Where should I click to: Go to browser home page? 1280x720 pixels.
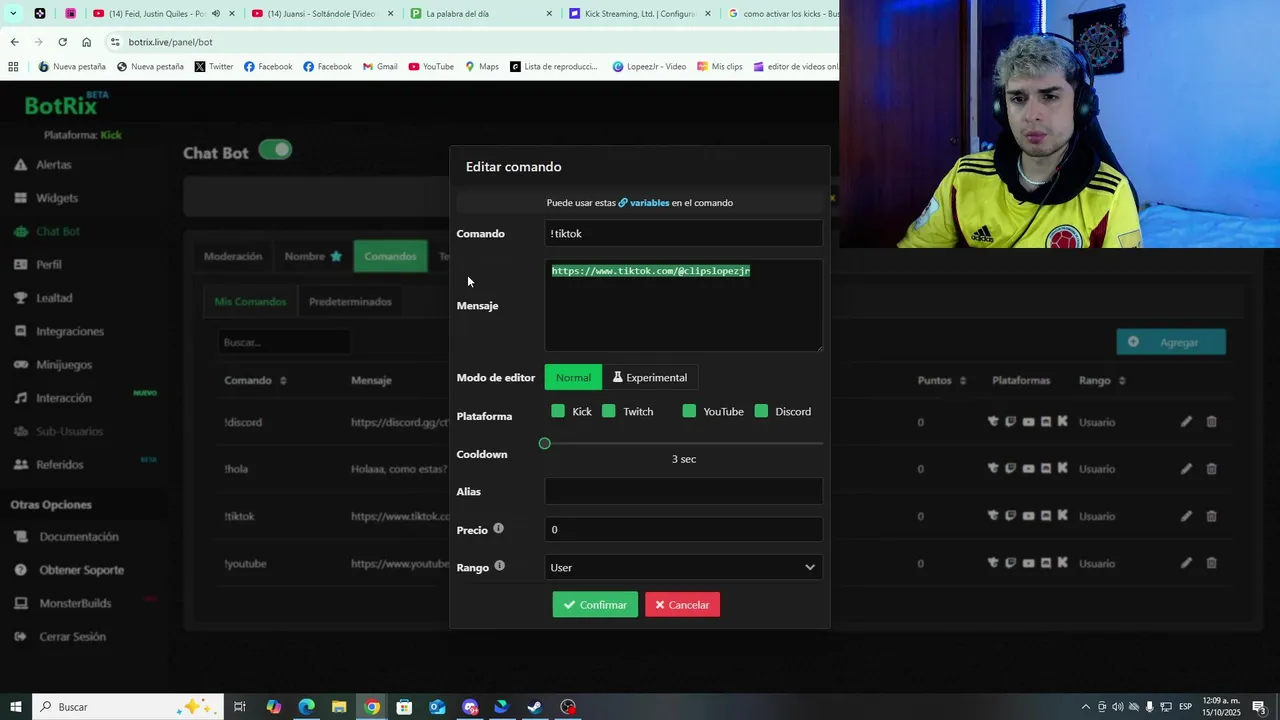click(86, 42)
